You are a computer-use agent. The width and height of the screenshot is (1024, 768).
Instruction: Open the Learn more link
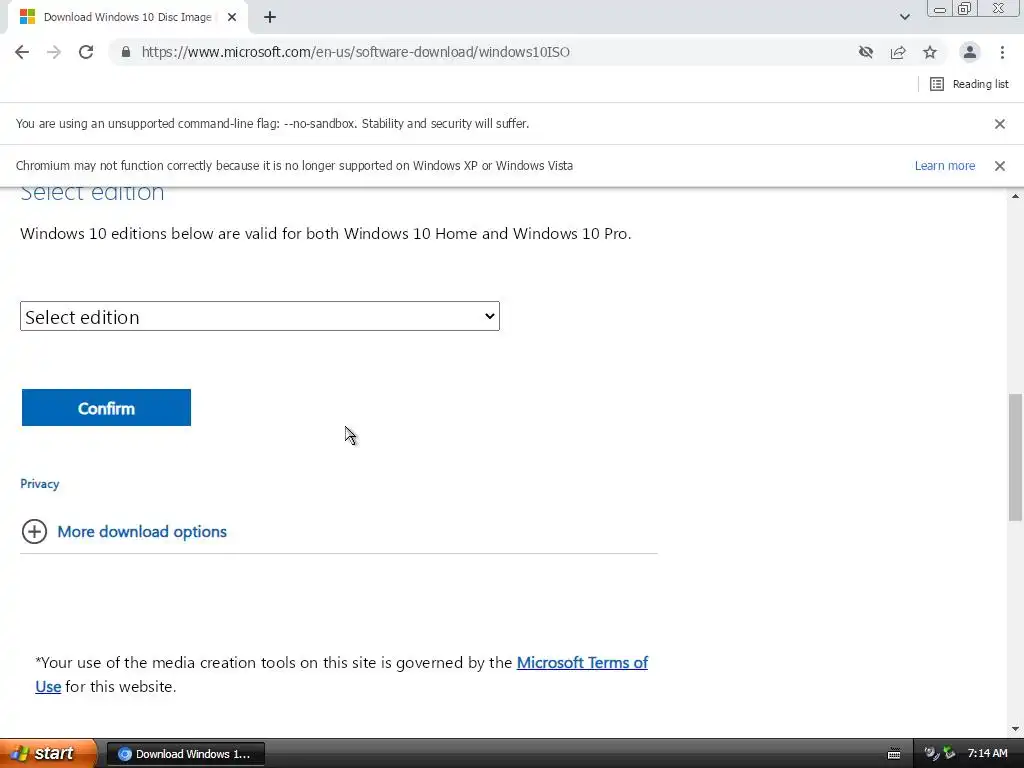coord(944,166)
